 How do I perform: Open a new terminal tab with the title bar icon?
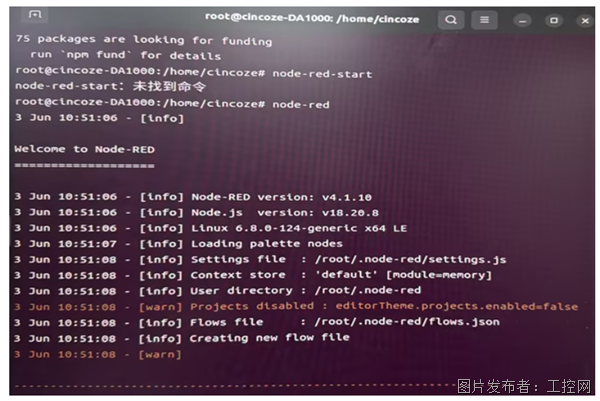(35, 15)
